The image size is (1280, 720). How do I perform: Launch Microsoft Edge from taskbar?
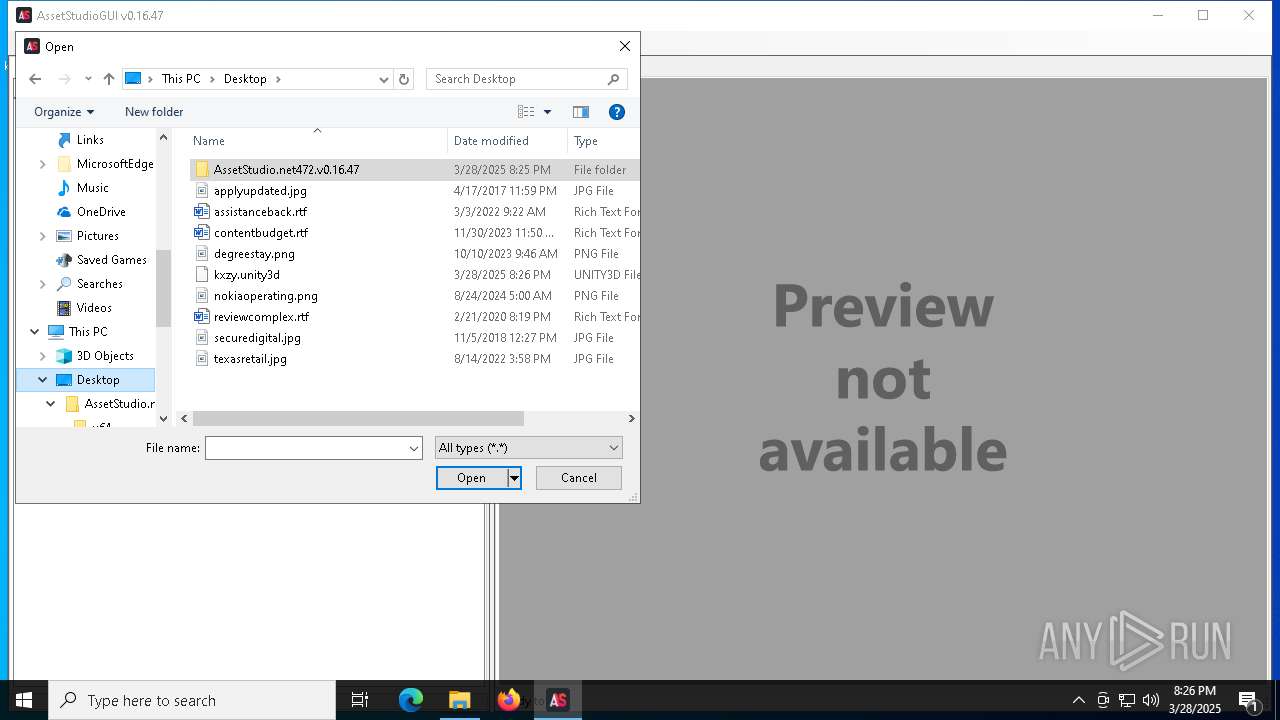coord(411,700)
